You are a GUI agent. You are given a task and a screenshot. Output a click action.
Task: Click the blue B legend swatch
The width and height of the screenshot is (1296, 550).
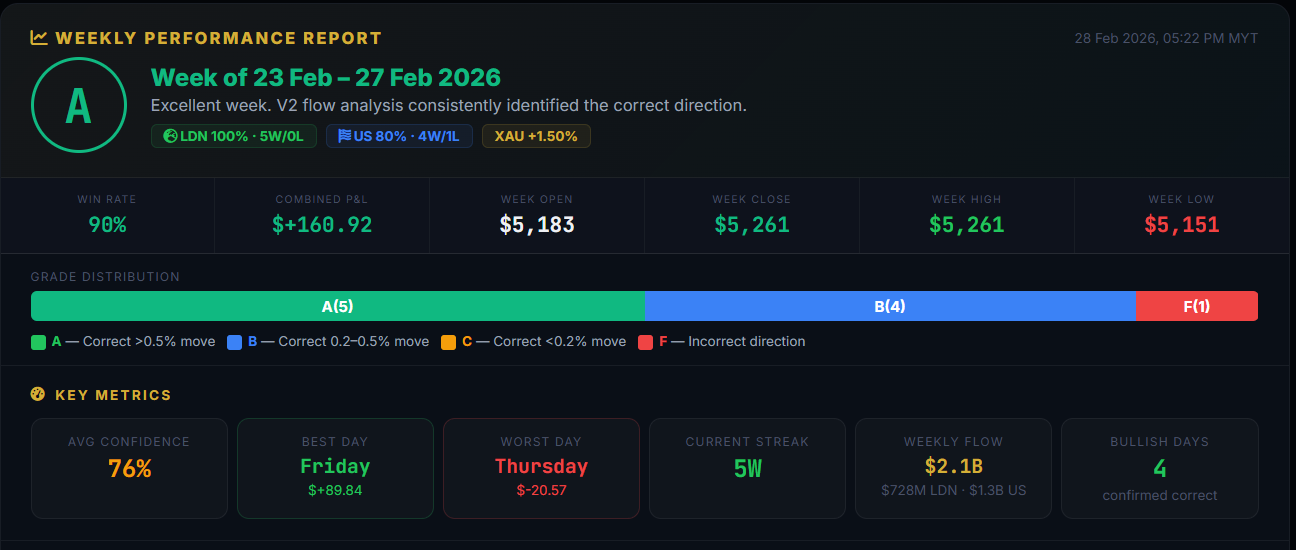(235, 342)
